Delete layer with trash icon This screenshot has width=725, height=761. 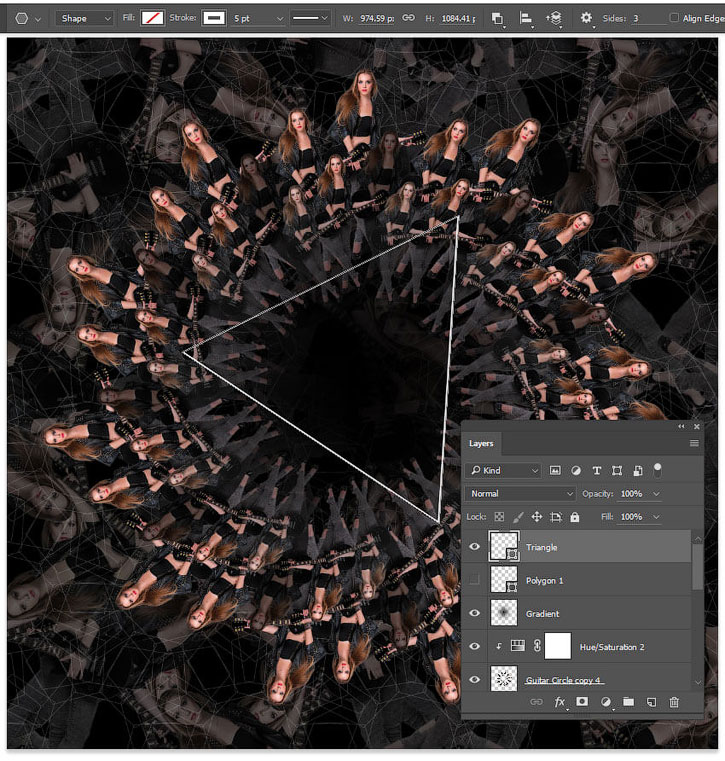point(674,702)
